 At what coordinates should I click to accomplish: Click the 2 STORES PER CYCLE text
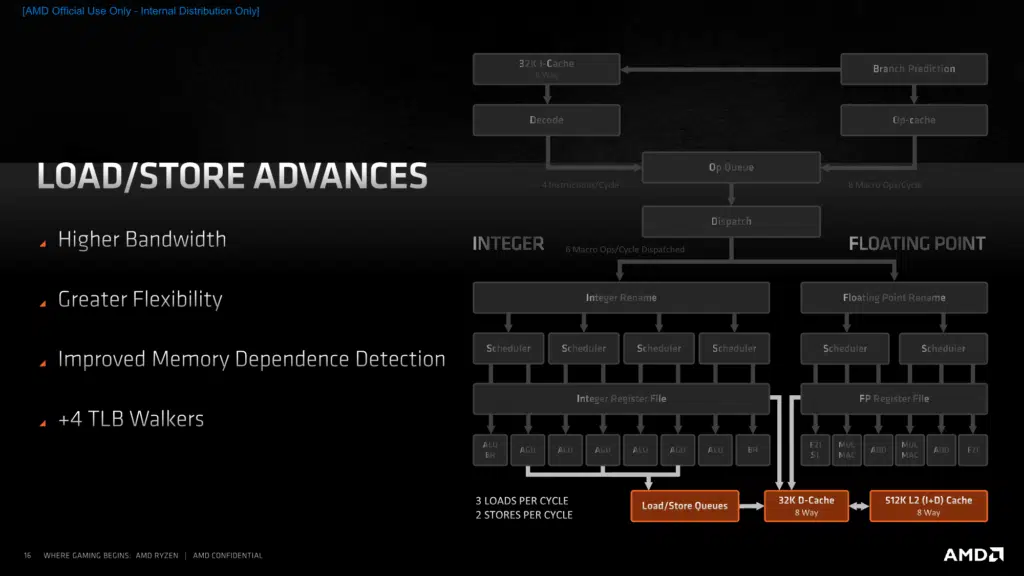524,515
